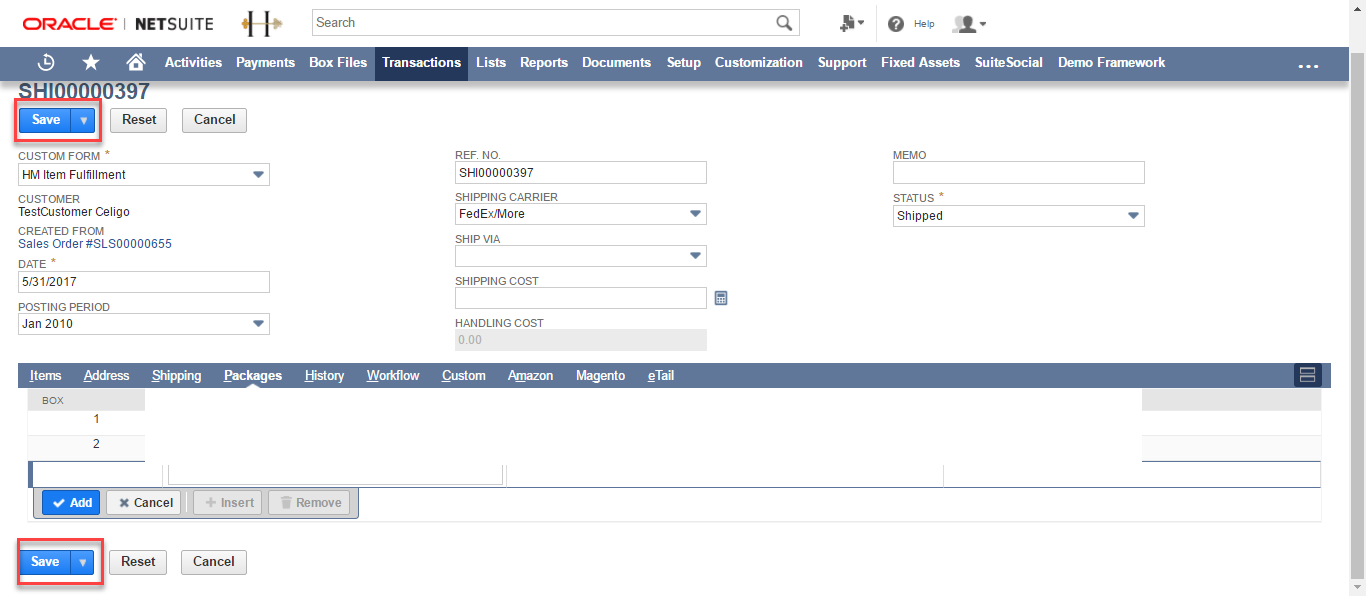Image resolution: width=1366 pixels, height=596 pixels.
Task: Click the bottom Reset button
Action: (138, 562)
